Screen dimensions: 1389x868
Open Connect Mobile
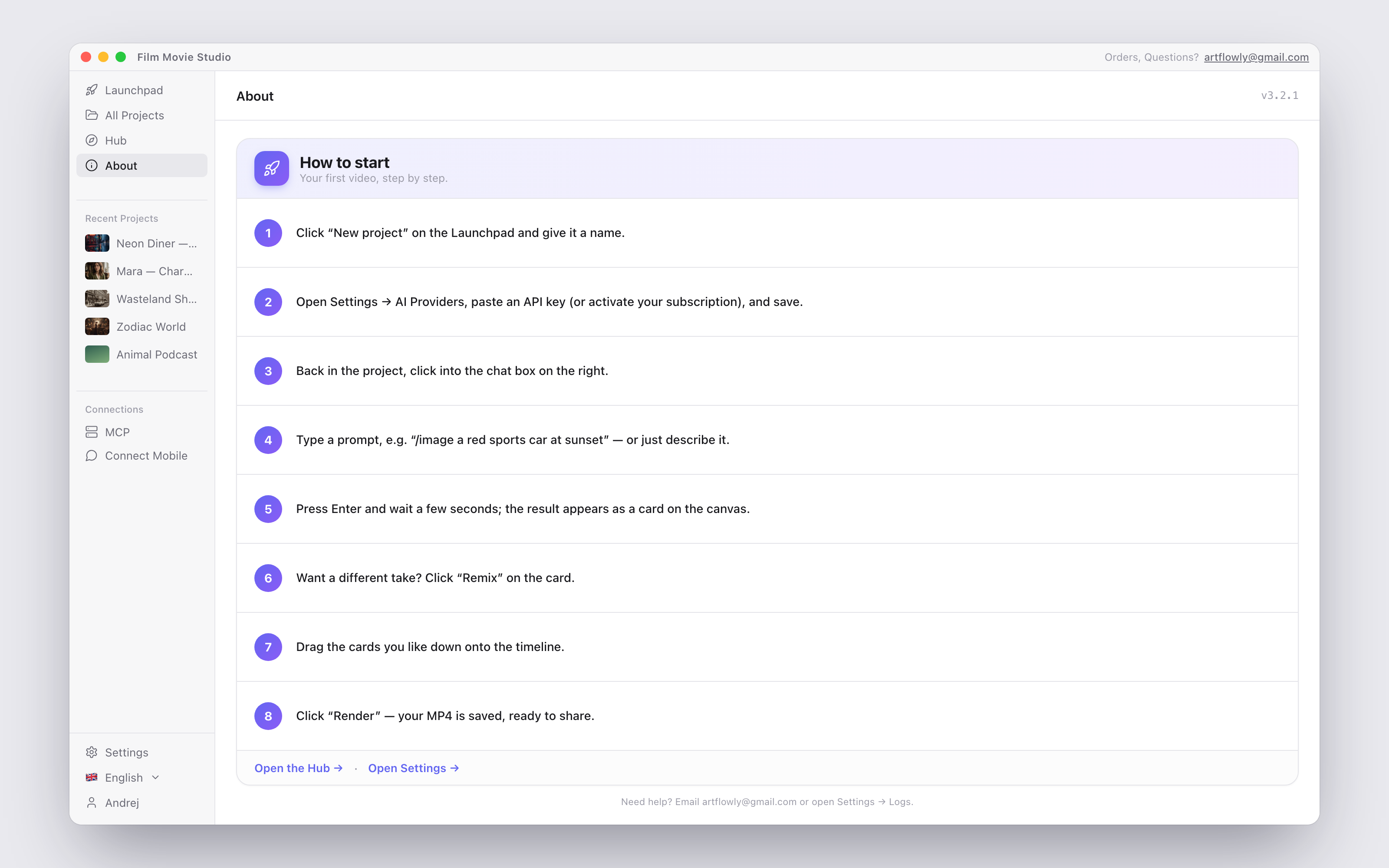[x=142, y=456]
